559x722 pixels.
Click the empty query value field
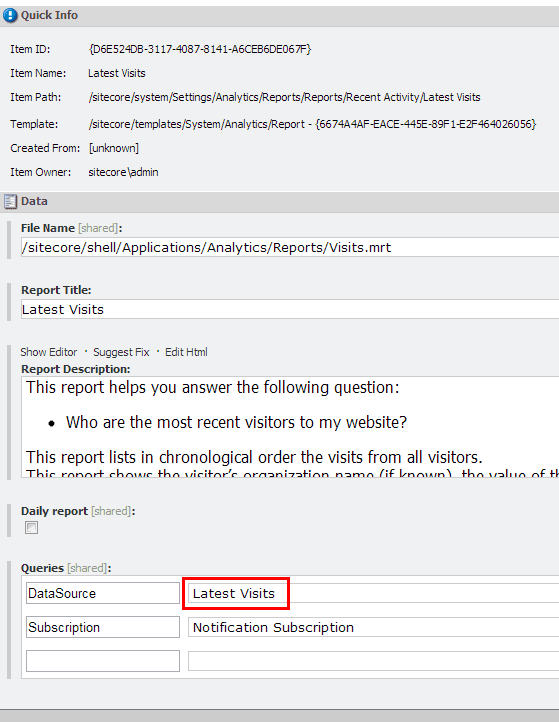click(373, 661)
